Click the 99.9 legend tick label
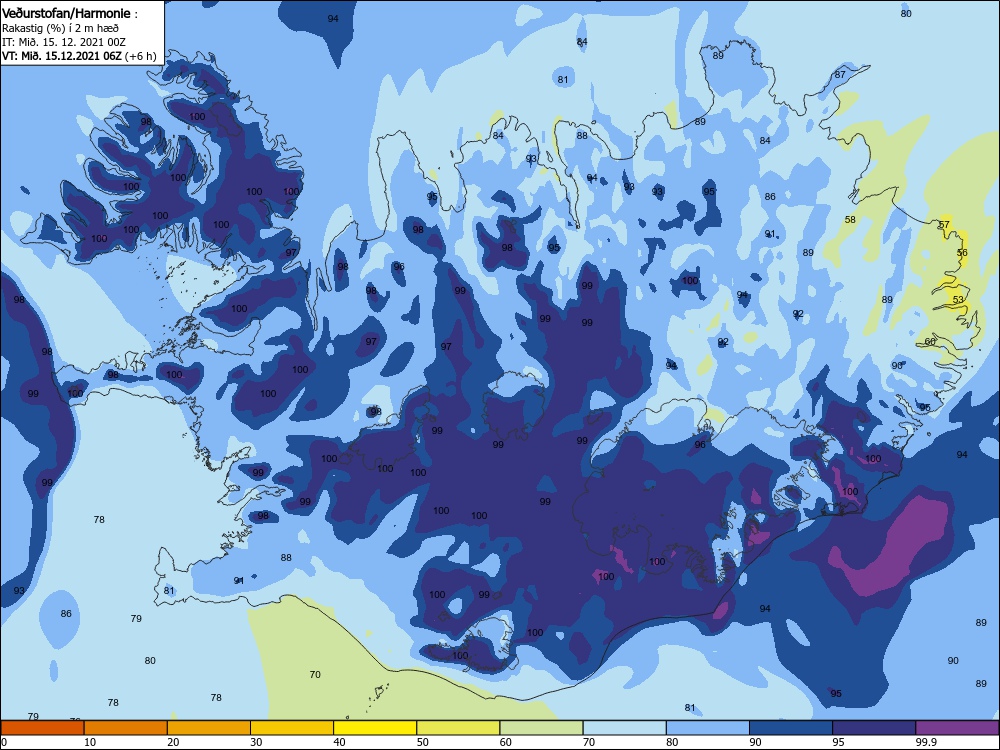1000x750 pixels. point(926,742)
